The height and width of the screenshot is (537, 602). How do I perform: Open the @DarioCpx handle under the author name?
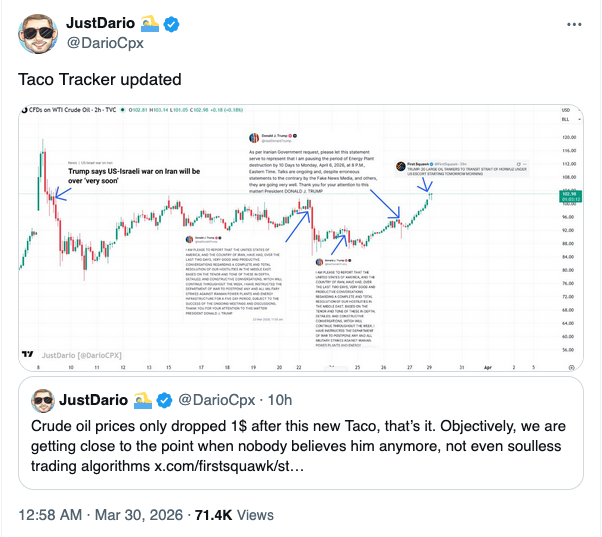click(x=107, y=43)
